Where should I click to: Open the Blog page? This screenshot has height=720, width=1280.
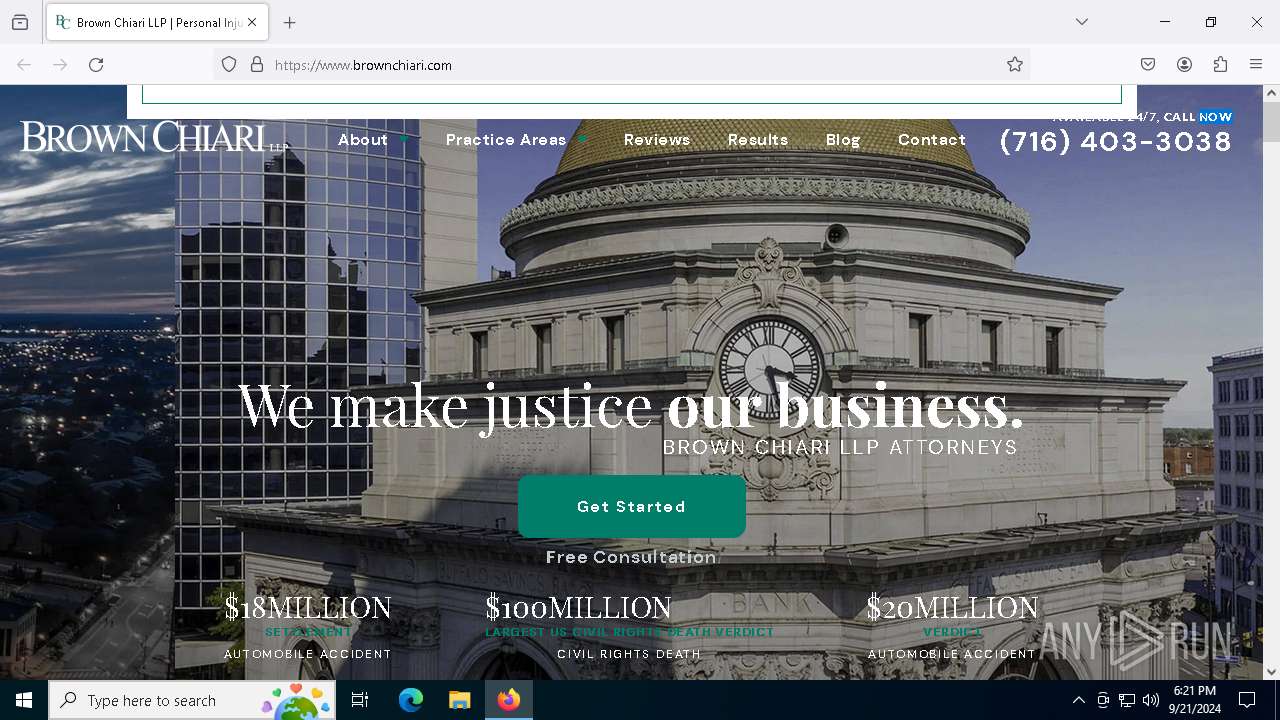(843, 139)
